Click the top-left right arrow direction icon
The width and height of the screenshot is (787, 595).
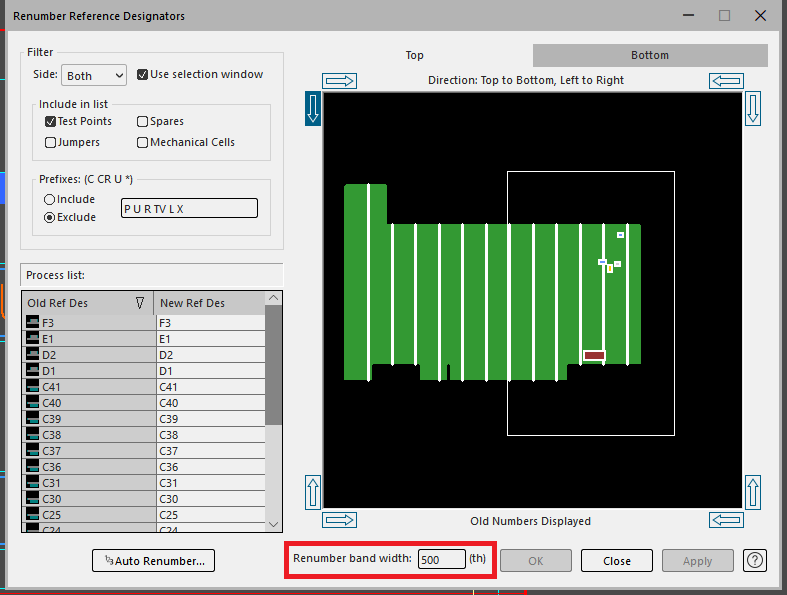pyautogui.click(x=339, y=81)
